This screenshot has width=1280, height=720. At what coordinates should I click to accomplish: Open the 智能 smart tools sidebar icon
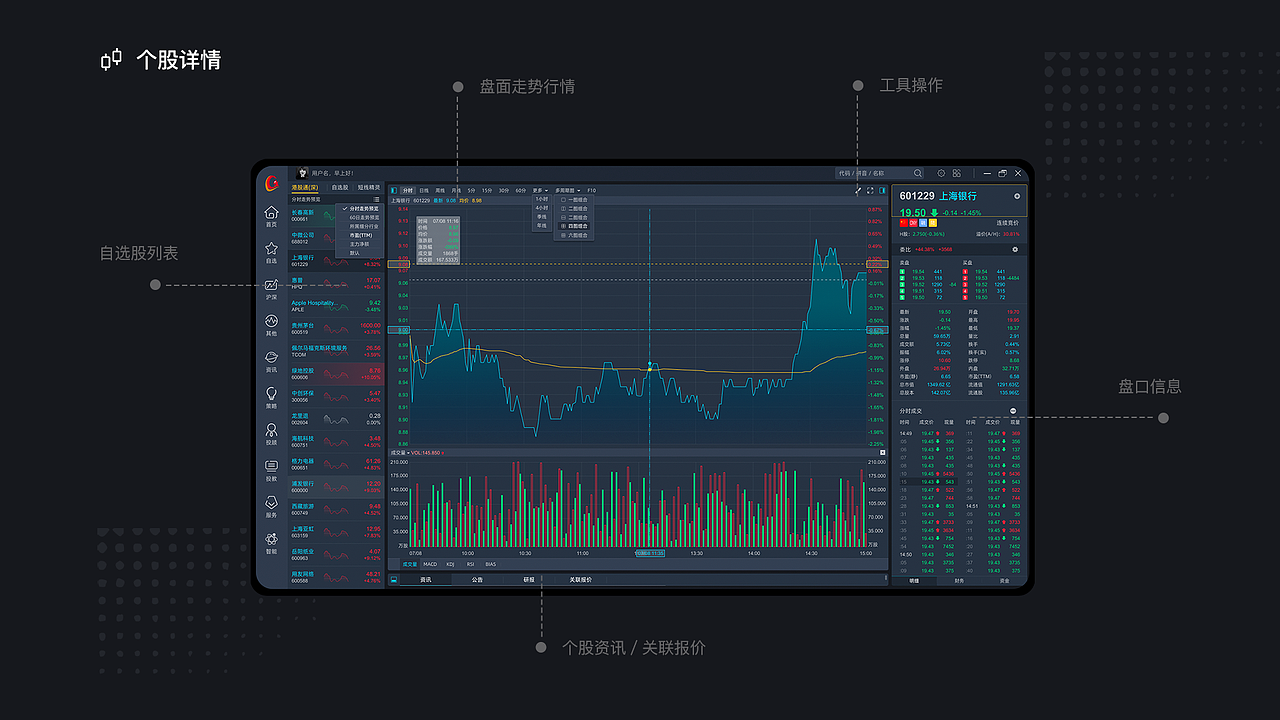coord(271,538)
